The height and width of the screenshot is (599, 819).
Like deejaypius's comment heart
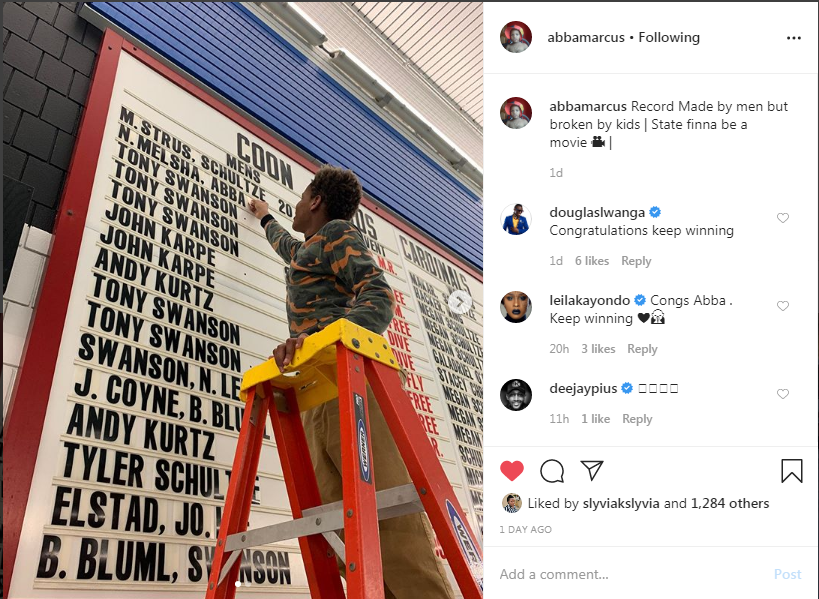point(782,394)
